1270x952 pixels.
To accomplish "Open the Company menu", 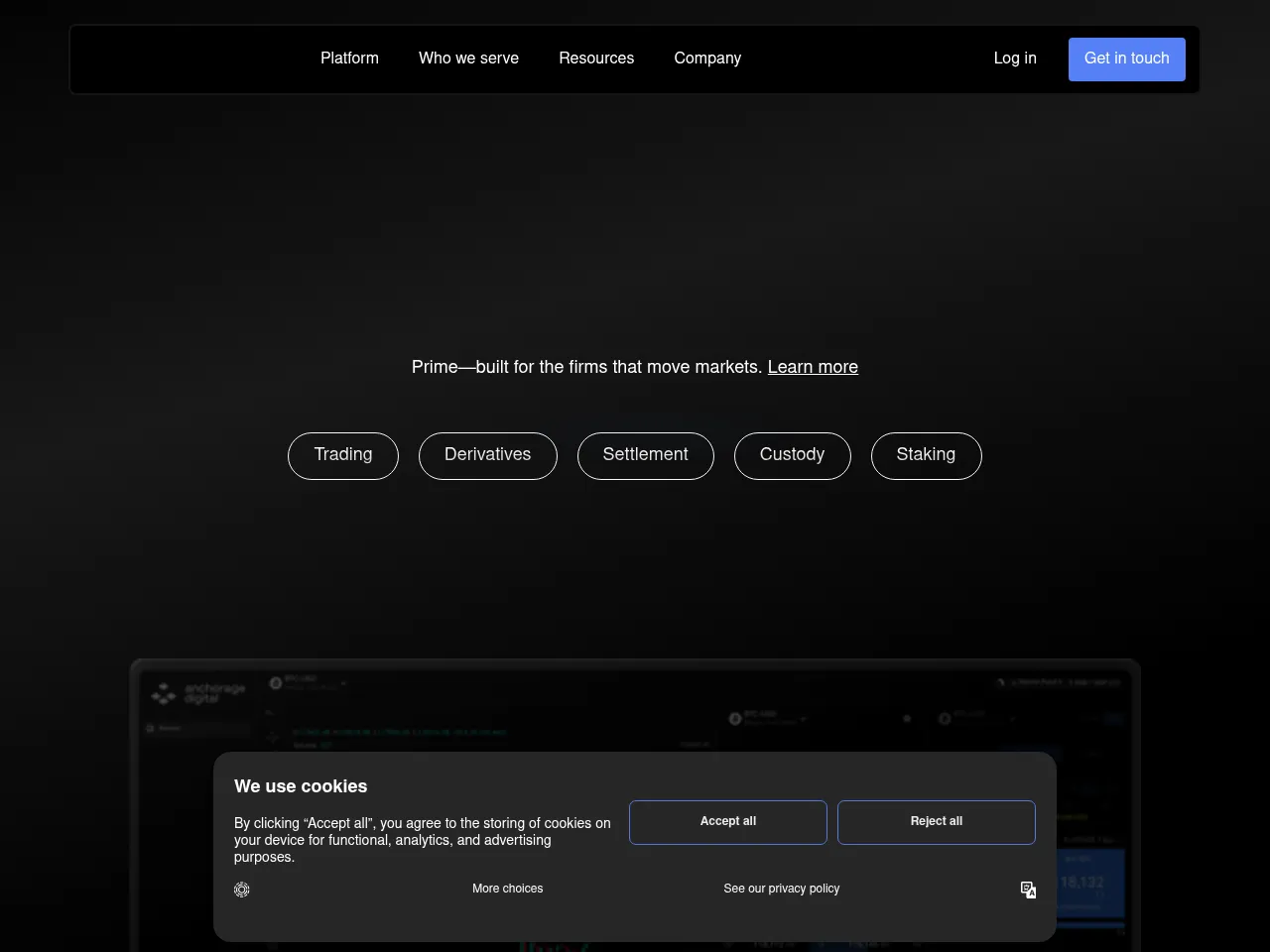I will (x=707, y=59).
